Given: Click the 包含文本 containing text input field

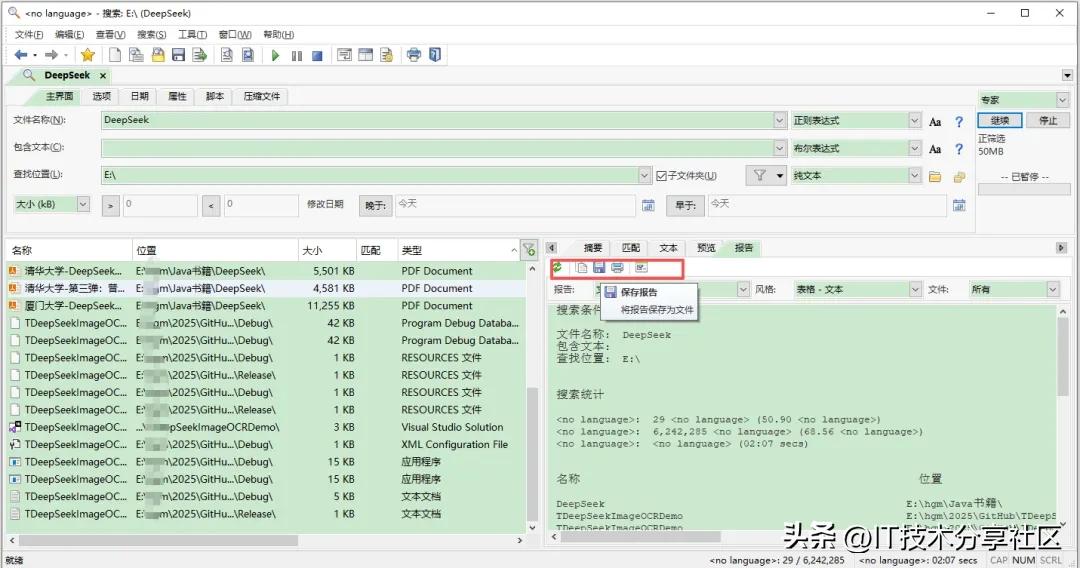Looking at the screenshot, I should pyautogui.click(x=437, y=148).
